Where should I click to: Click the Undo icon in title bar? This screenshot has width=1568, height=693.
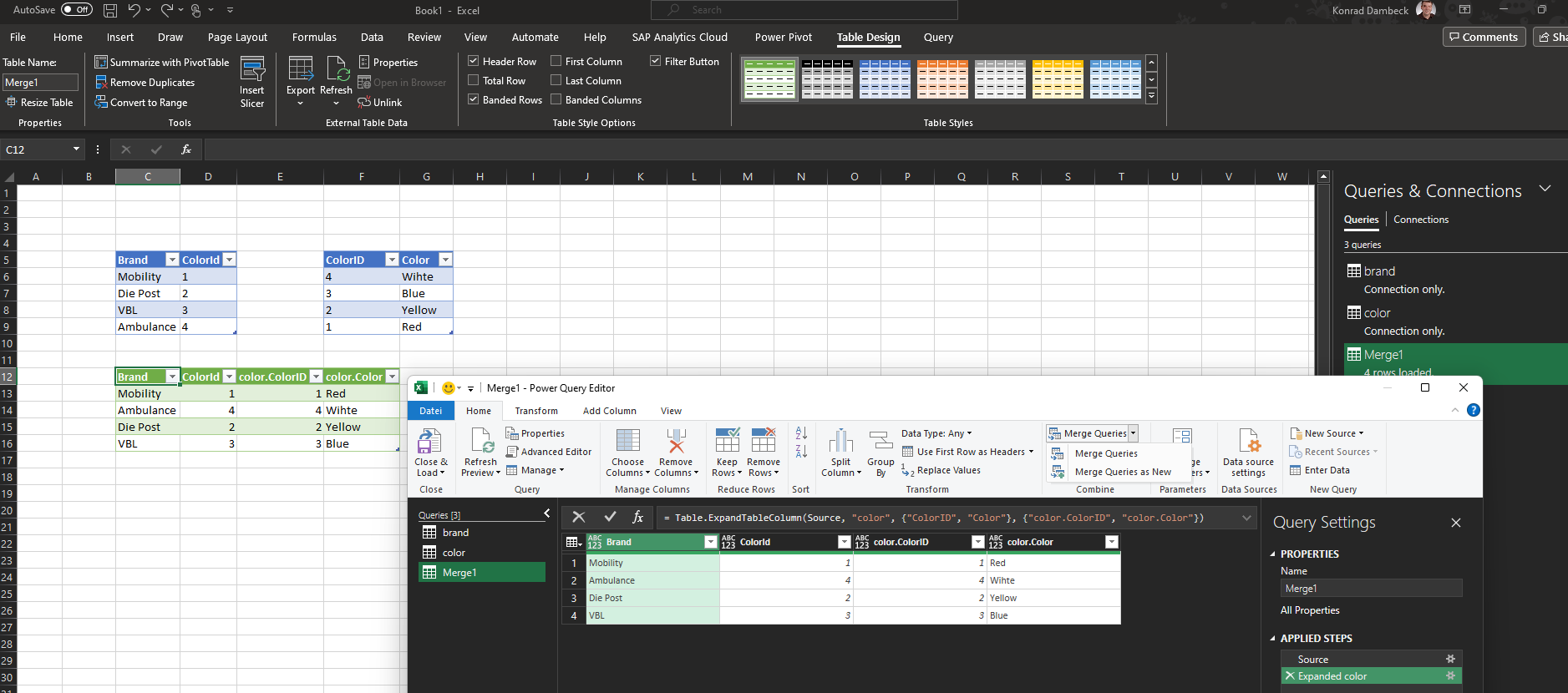pyautogui.click(x=134, y=10)
